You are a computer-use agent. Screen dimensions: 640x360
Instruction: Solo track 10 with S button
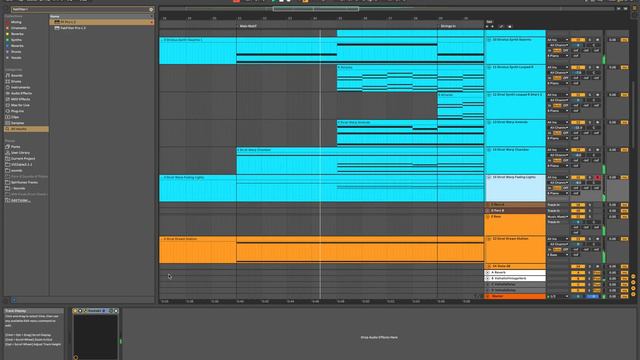589,40
